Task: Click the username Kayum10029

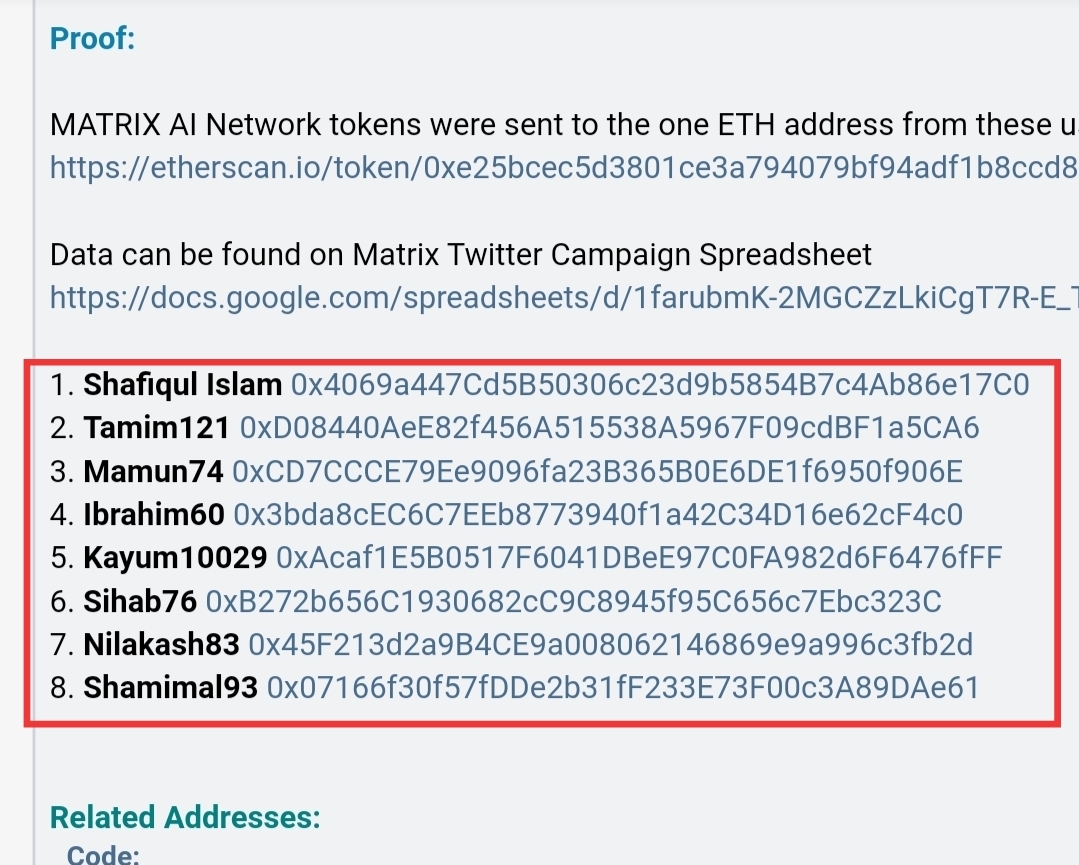Action: (175, 557)
